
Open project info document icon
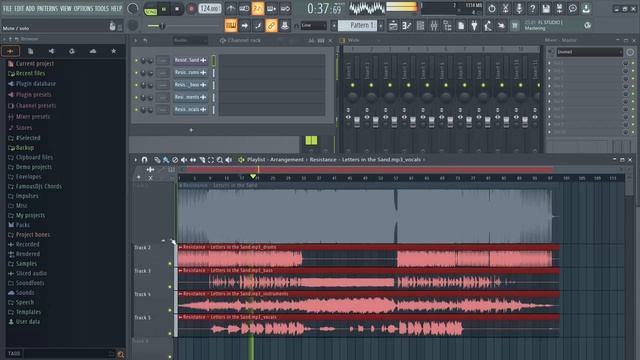click(461, 26)
